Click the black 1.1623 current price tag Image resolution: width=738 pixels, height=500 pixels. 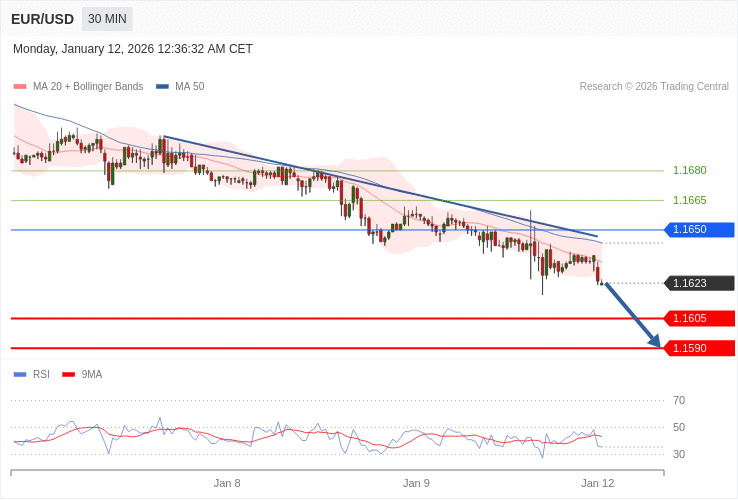tap(699, 283)
